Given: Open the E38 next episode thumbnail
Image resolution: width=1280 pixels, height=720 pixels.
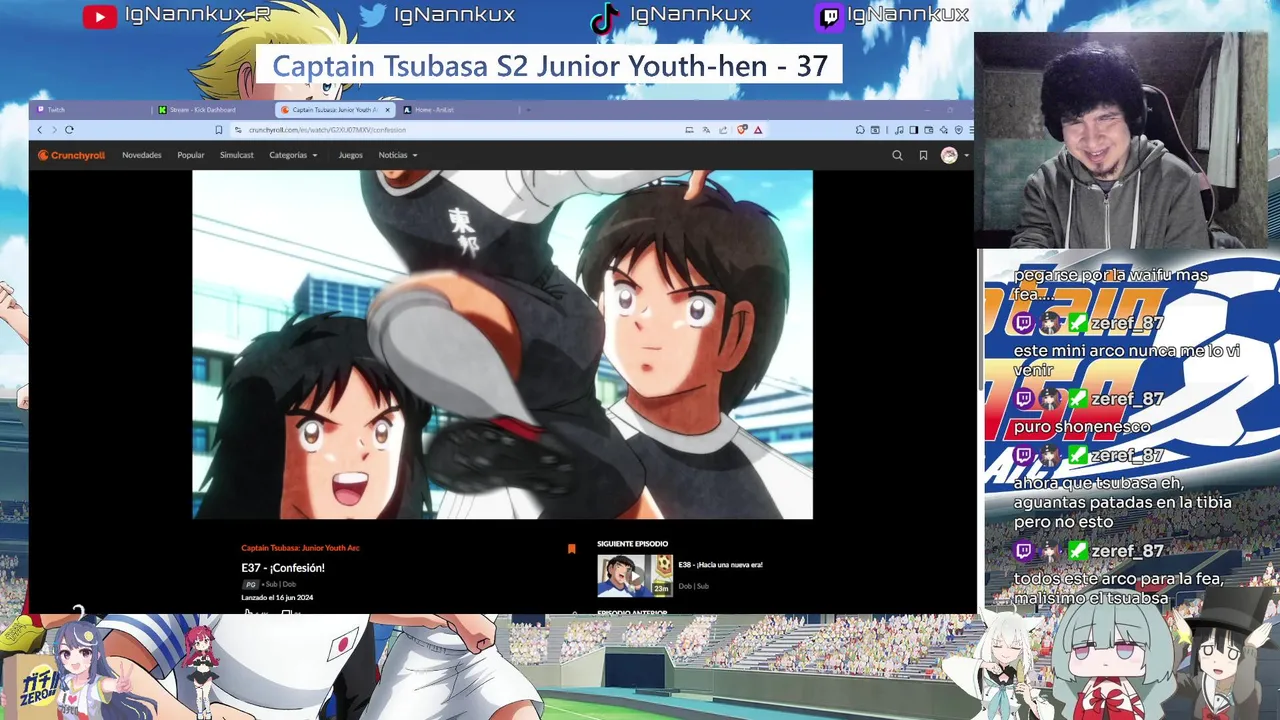Looking at the screenshot, I should pos(635,576).
